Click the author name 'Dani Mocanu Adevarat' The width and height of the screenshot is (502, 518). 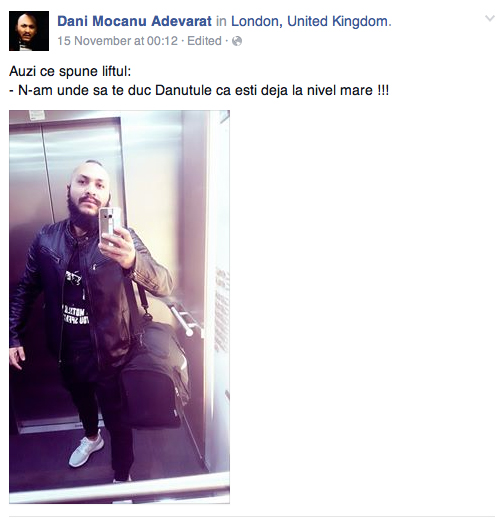click(x=134, y=21)
